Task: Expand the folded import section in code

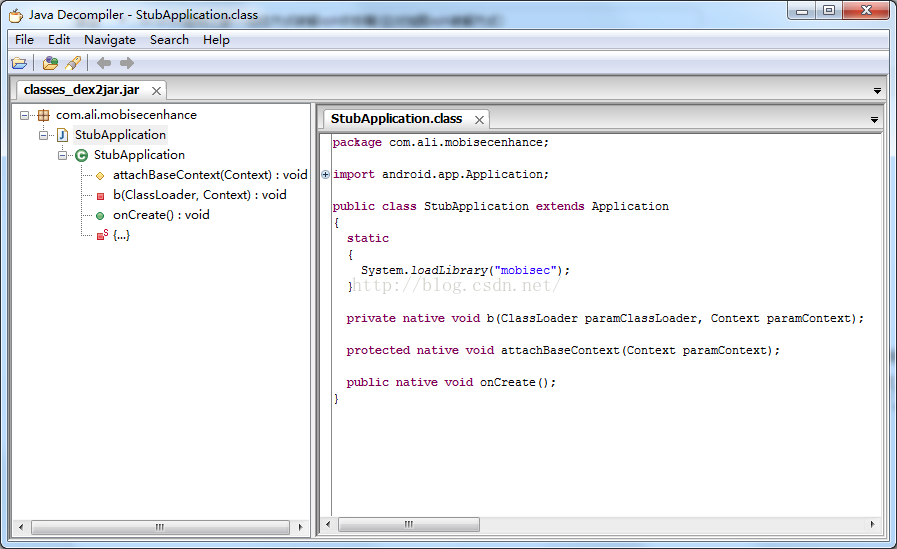Action: click(326, 174)
